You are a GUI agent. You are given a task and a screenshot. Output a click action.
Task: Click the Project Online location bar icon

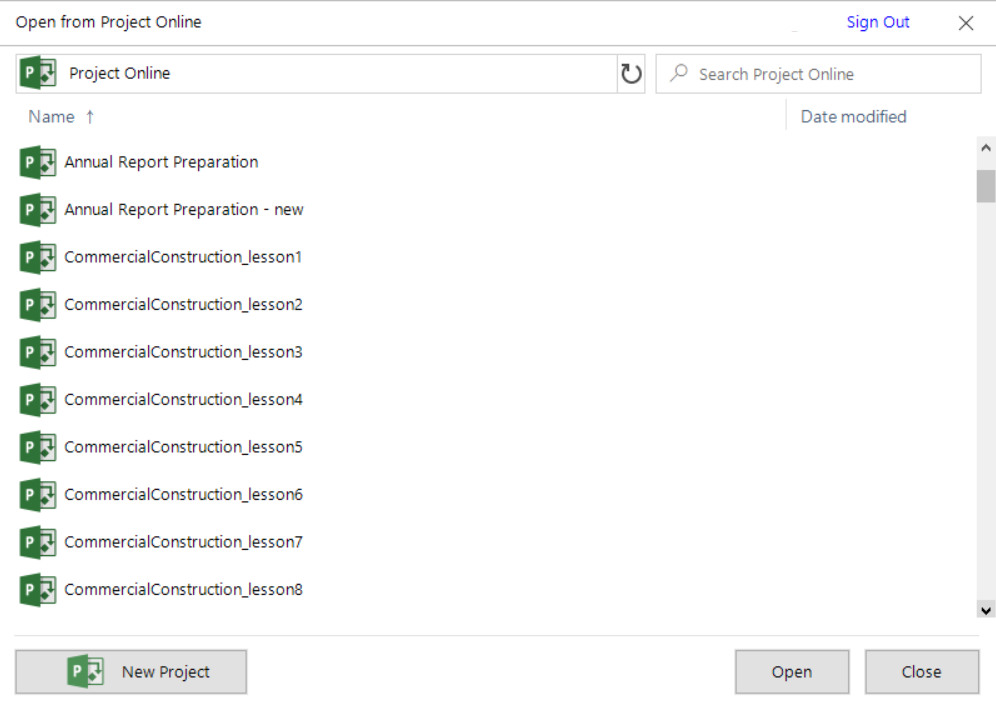(x=37, y=73)
